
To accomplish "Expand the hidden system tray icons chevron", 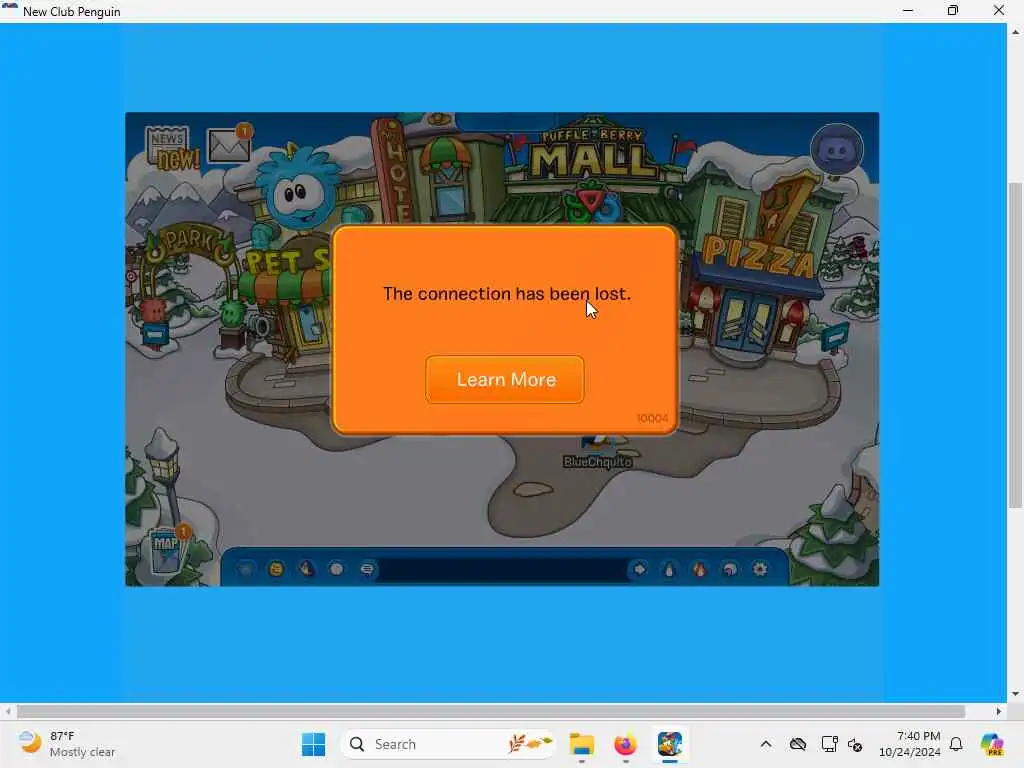I will (x=766, y=744).
